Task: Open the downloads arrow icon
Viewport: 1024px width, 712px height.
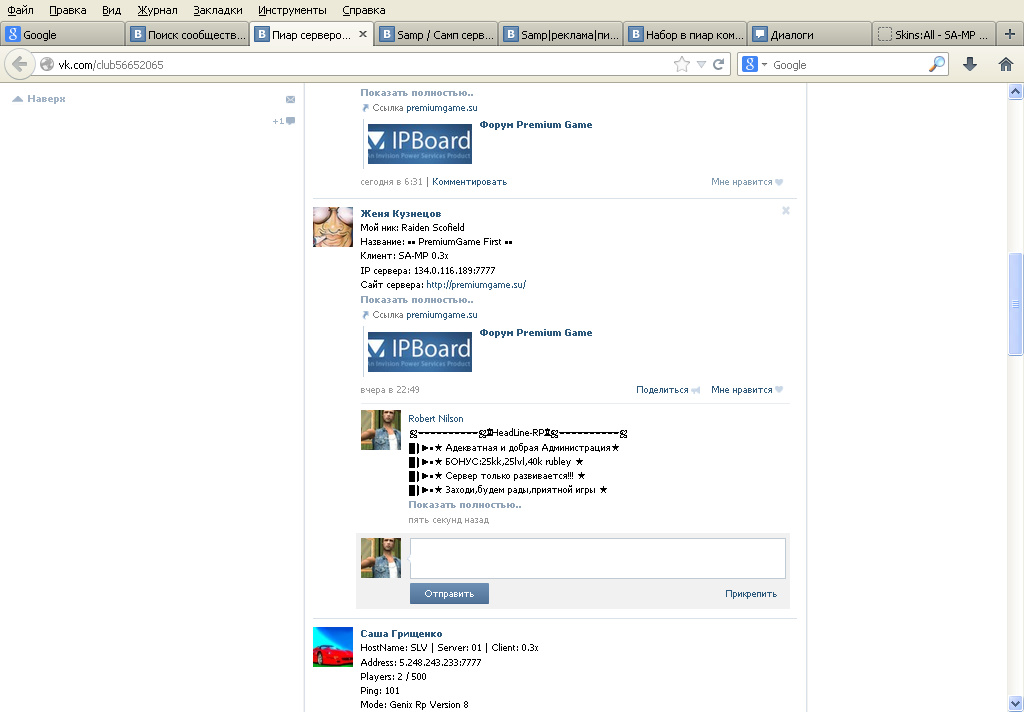Action: (x=969, y=64)
